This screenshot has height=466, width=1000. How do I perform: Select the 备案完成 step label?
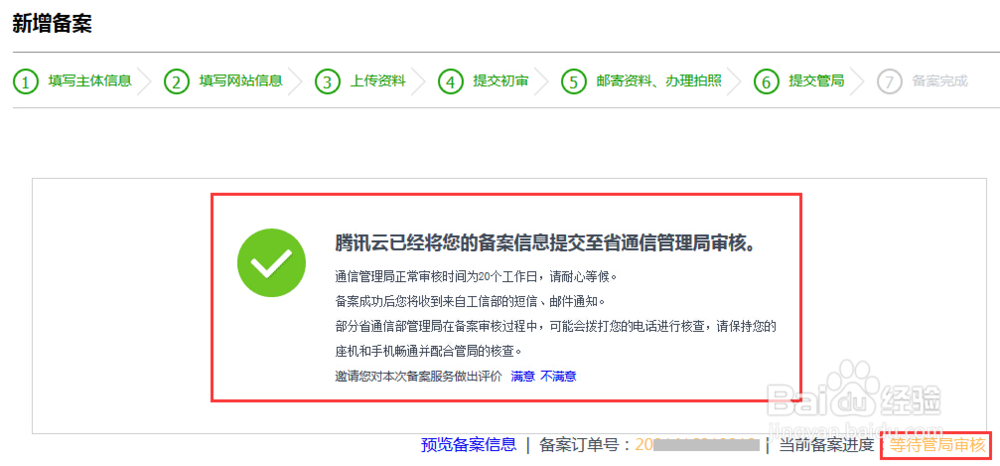point(940,81)
